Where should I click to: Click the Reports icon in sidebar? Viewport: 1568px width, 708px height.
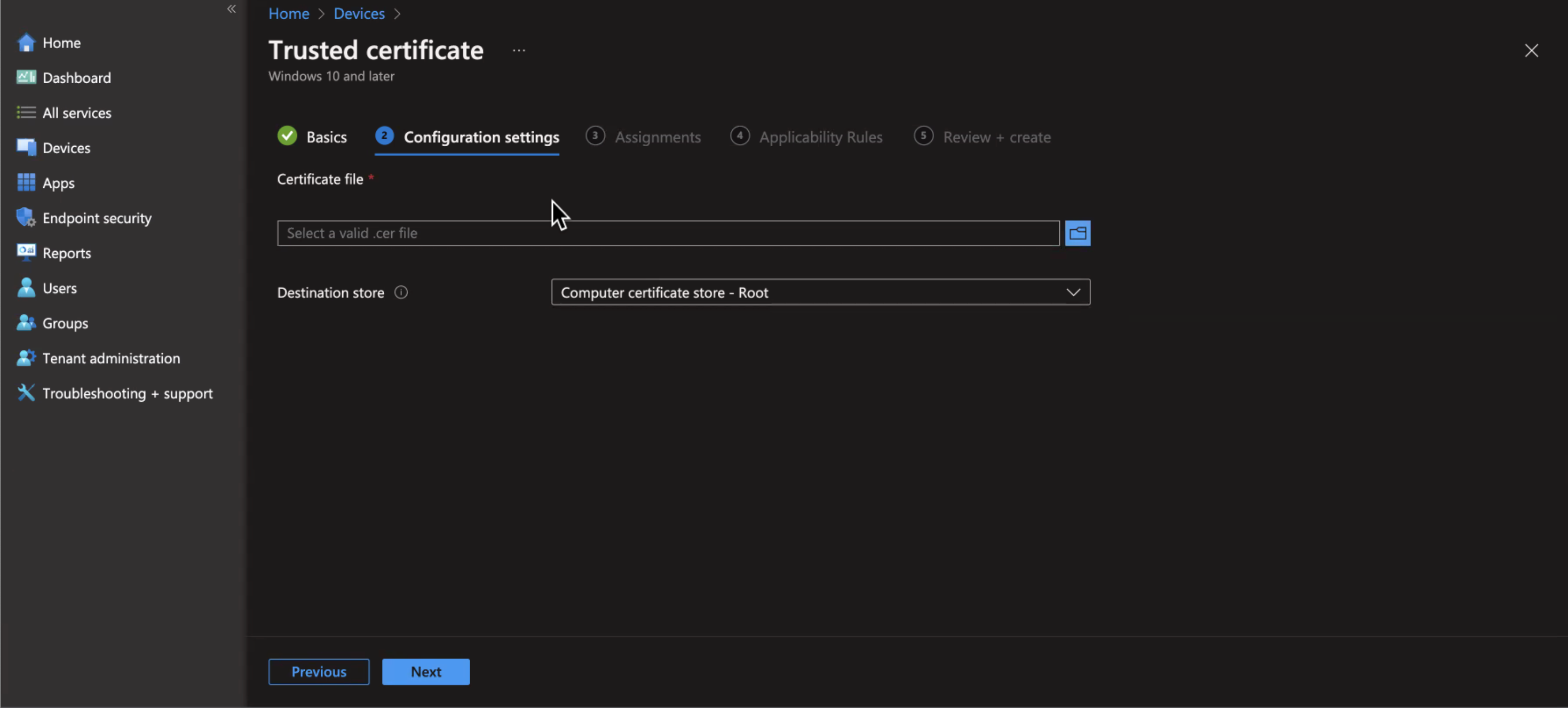pos(26,253)
